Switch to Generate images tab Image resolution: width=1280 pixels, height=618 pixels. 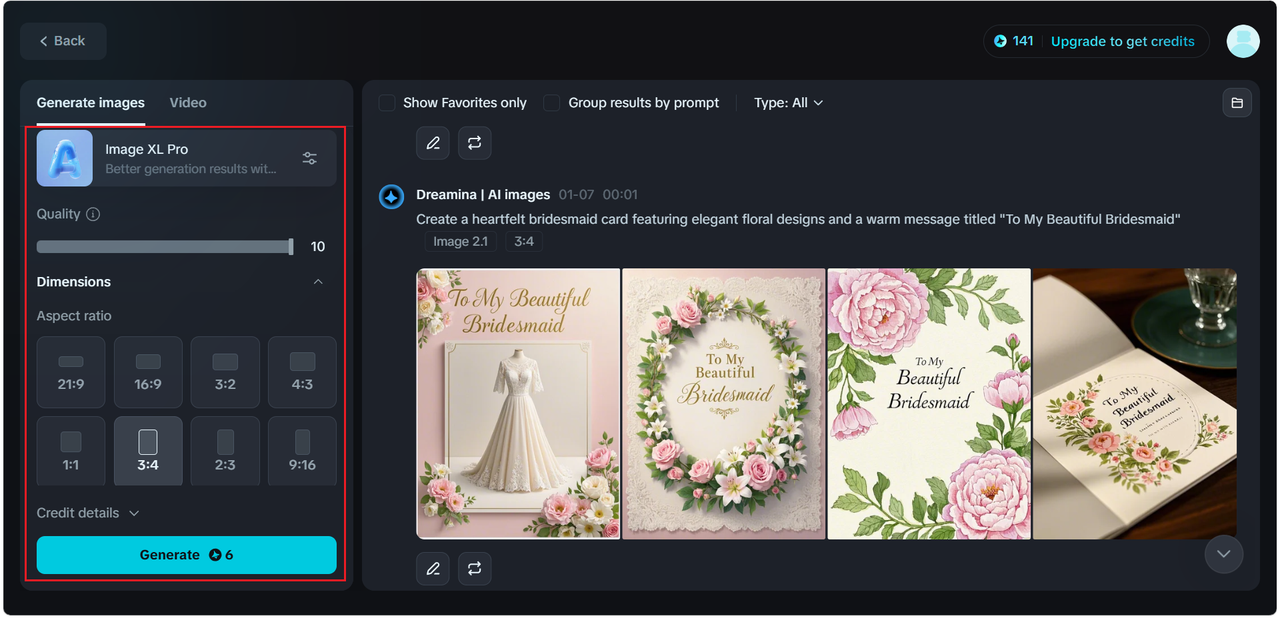point(91,103)
